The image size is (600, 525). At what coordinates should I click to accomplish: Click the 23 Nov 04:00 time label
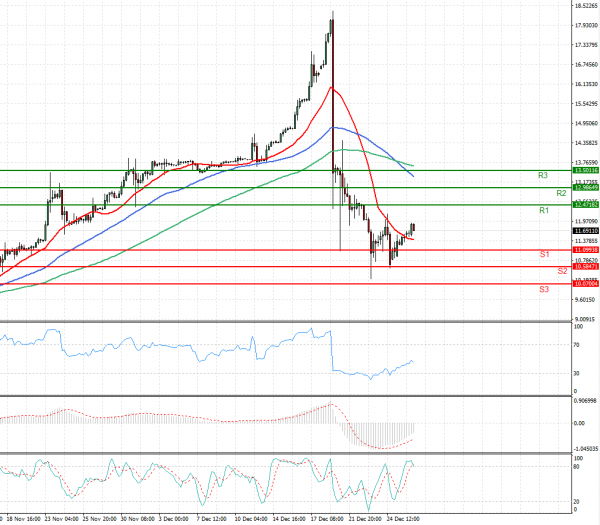(62, 519)
